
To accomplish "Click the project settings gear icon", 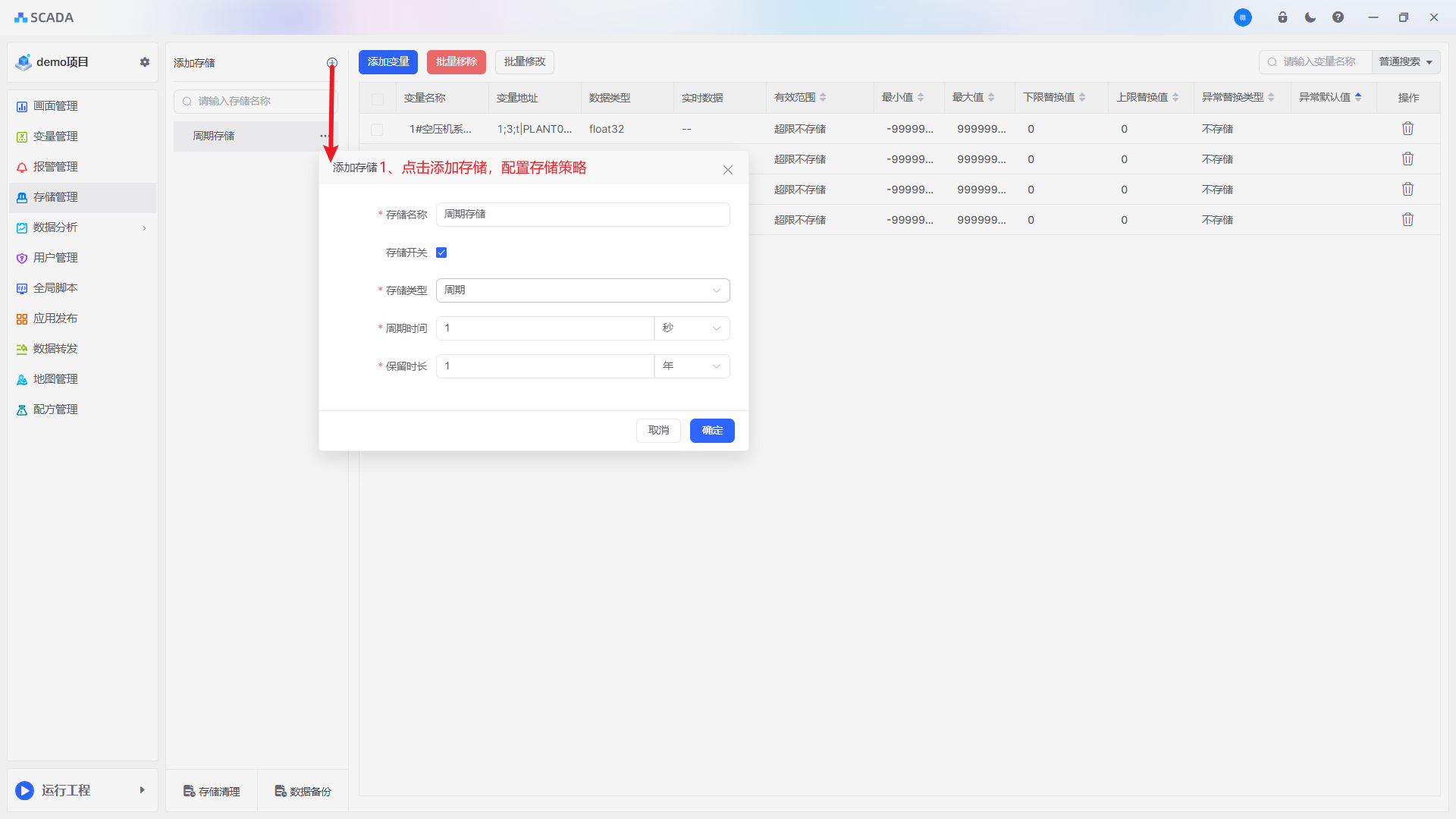I will click(145, 62).
